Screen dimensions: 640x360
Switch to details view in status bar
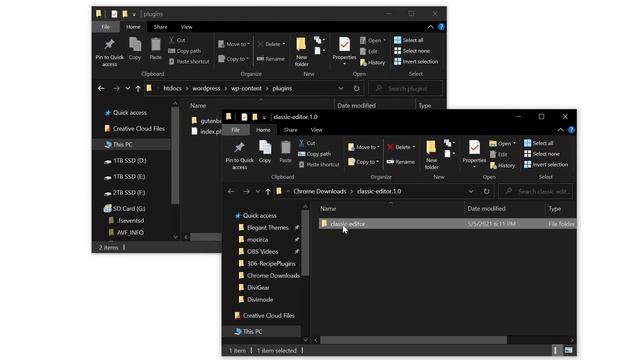tap(556, 350)
